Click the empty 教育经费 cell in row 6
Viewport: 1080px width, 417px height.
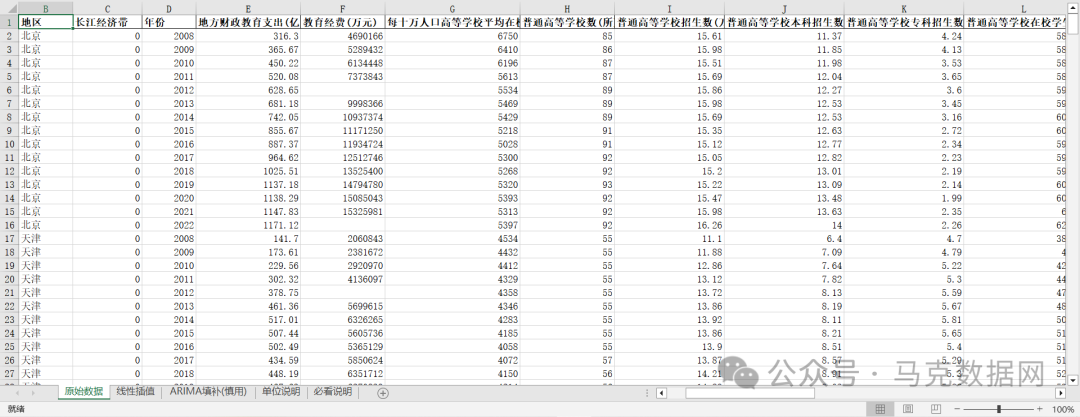coord(343,90)
